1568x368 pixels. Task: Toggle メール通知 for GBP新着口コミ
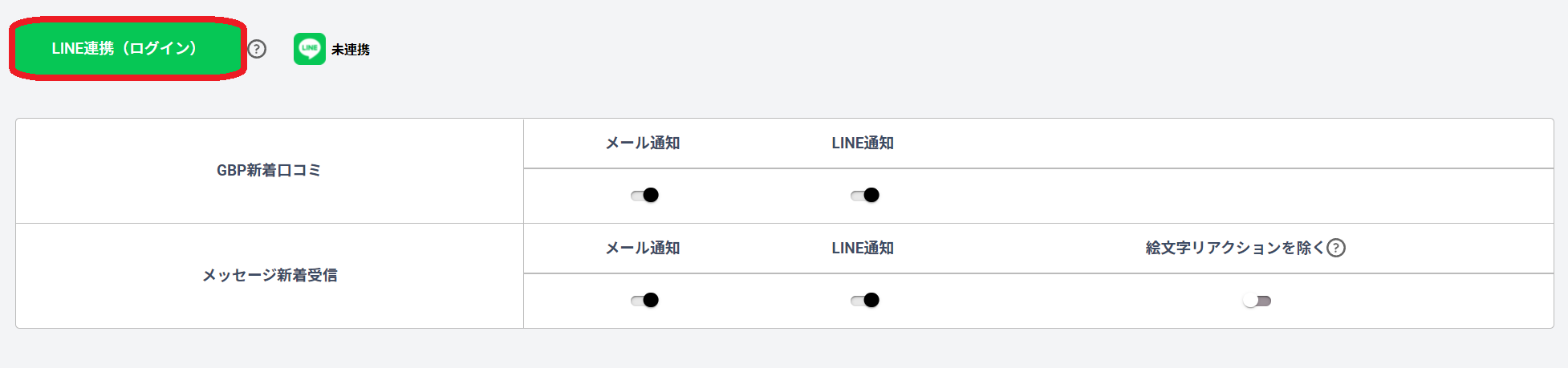pos(644,195)
